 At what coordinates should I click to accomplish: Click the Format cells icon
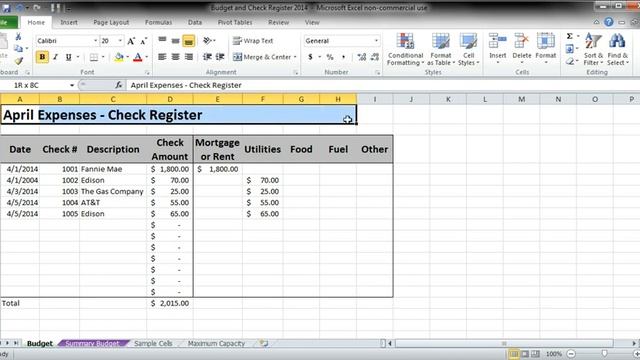546,41
